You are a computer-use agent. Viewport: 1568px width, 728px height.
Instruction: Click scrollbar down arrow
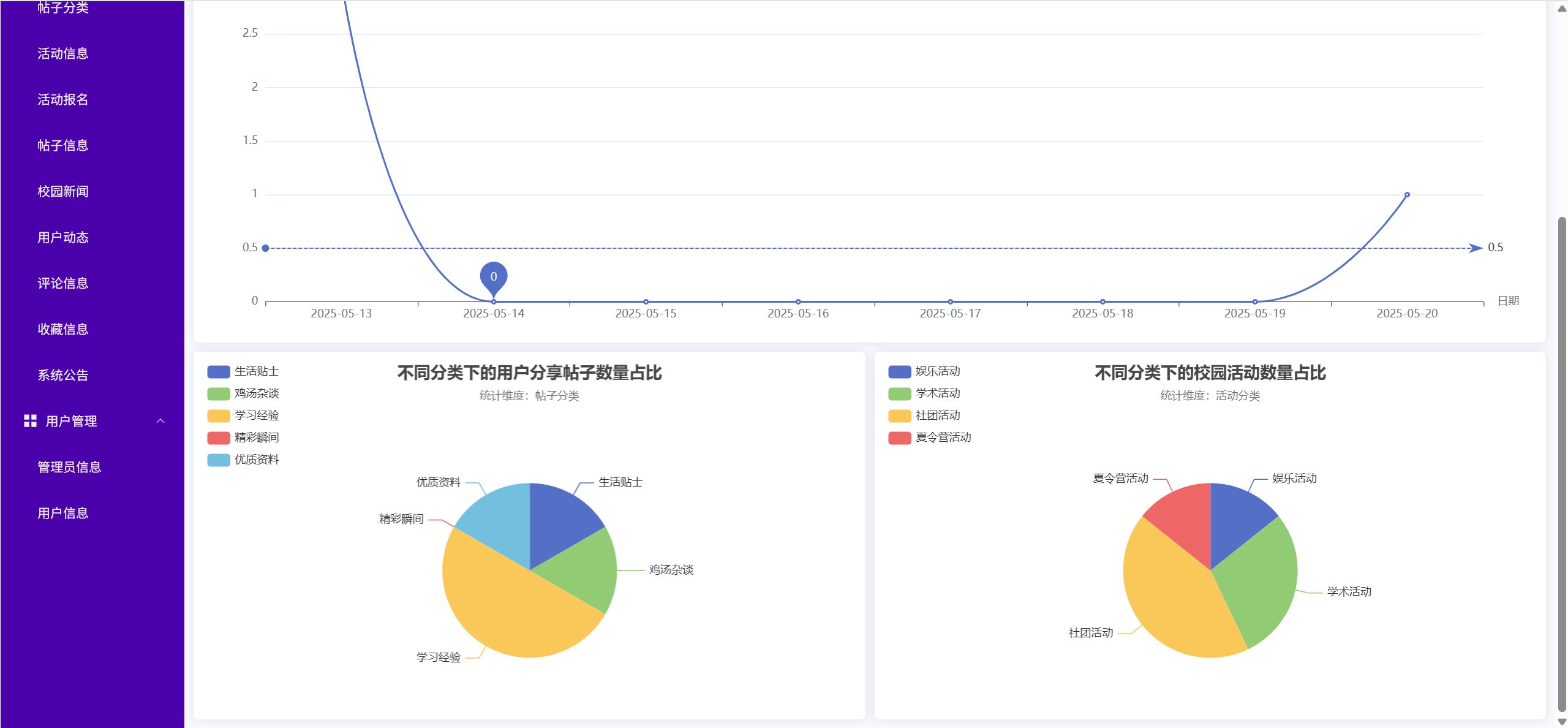(1561, 722)
